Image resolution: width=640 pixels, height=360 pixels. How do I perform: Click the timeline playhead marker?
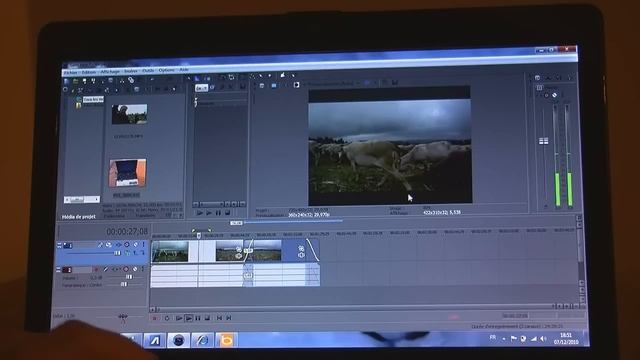tap(199, 236)
